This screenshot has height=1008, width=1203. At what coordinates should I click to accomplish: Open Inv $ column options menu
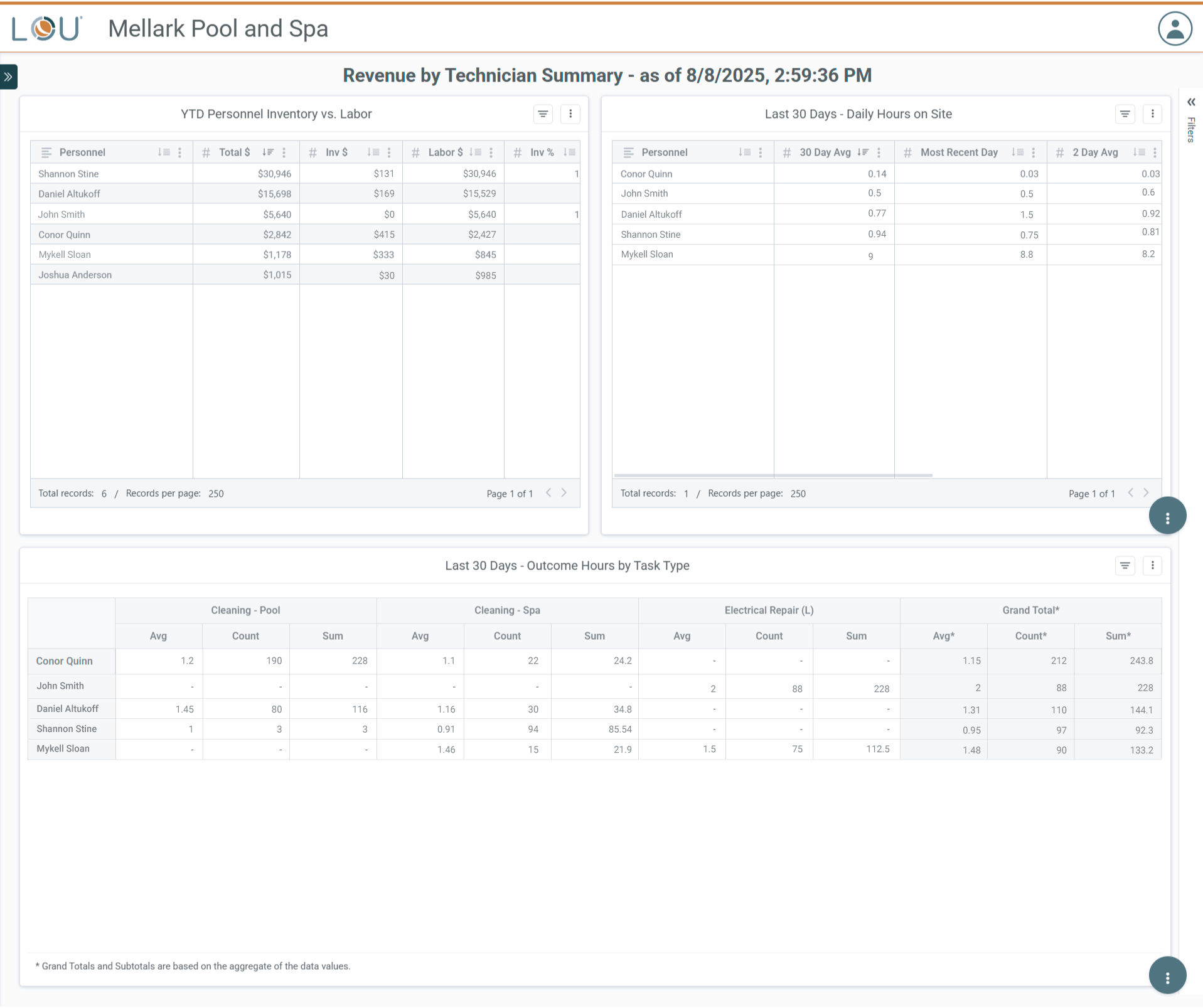click(389, 152)
